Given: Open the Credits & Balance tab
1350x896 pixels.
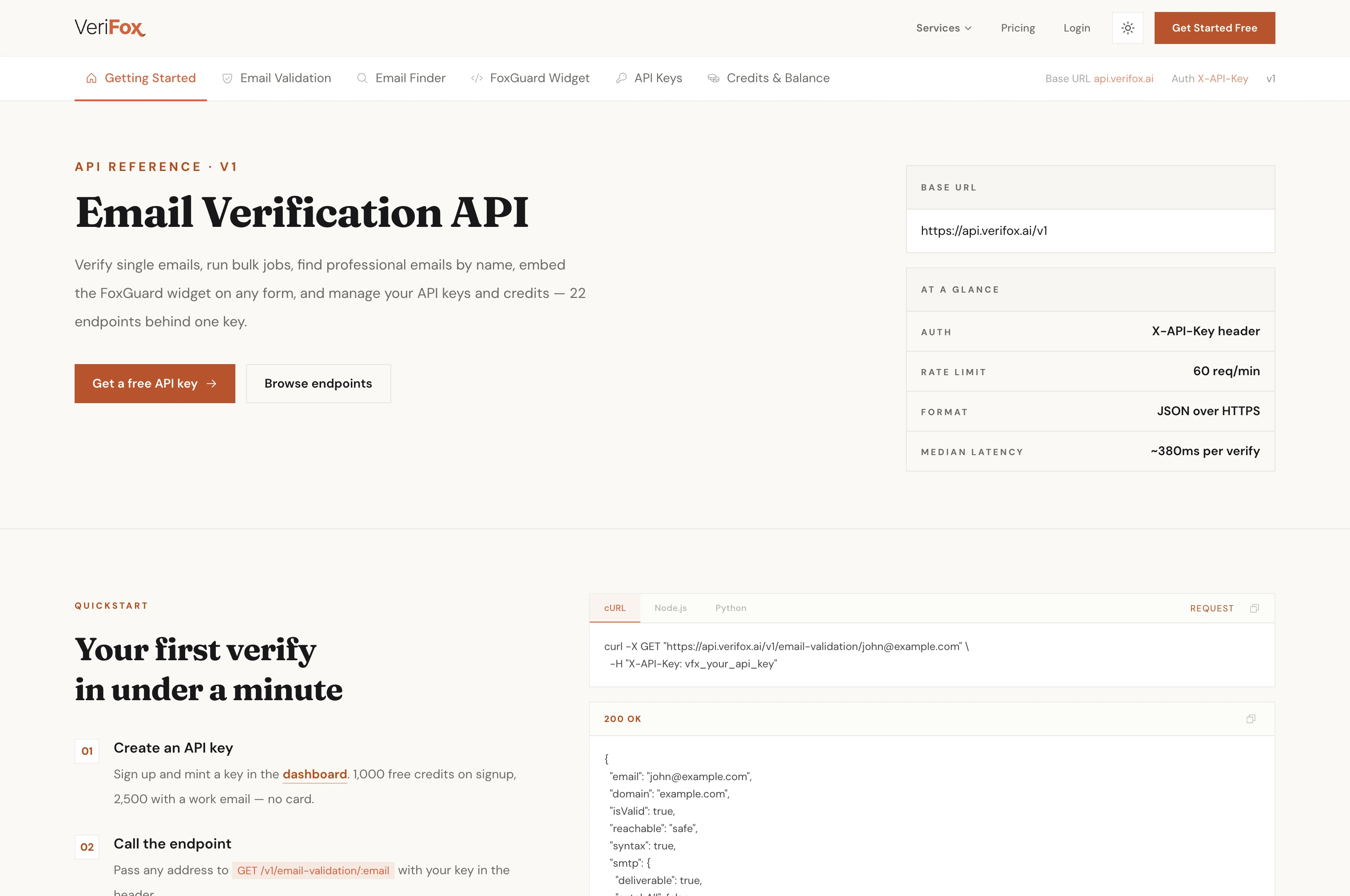Looking at the screenshot, I should tap(769, 78).
